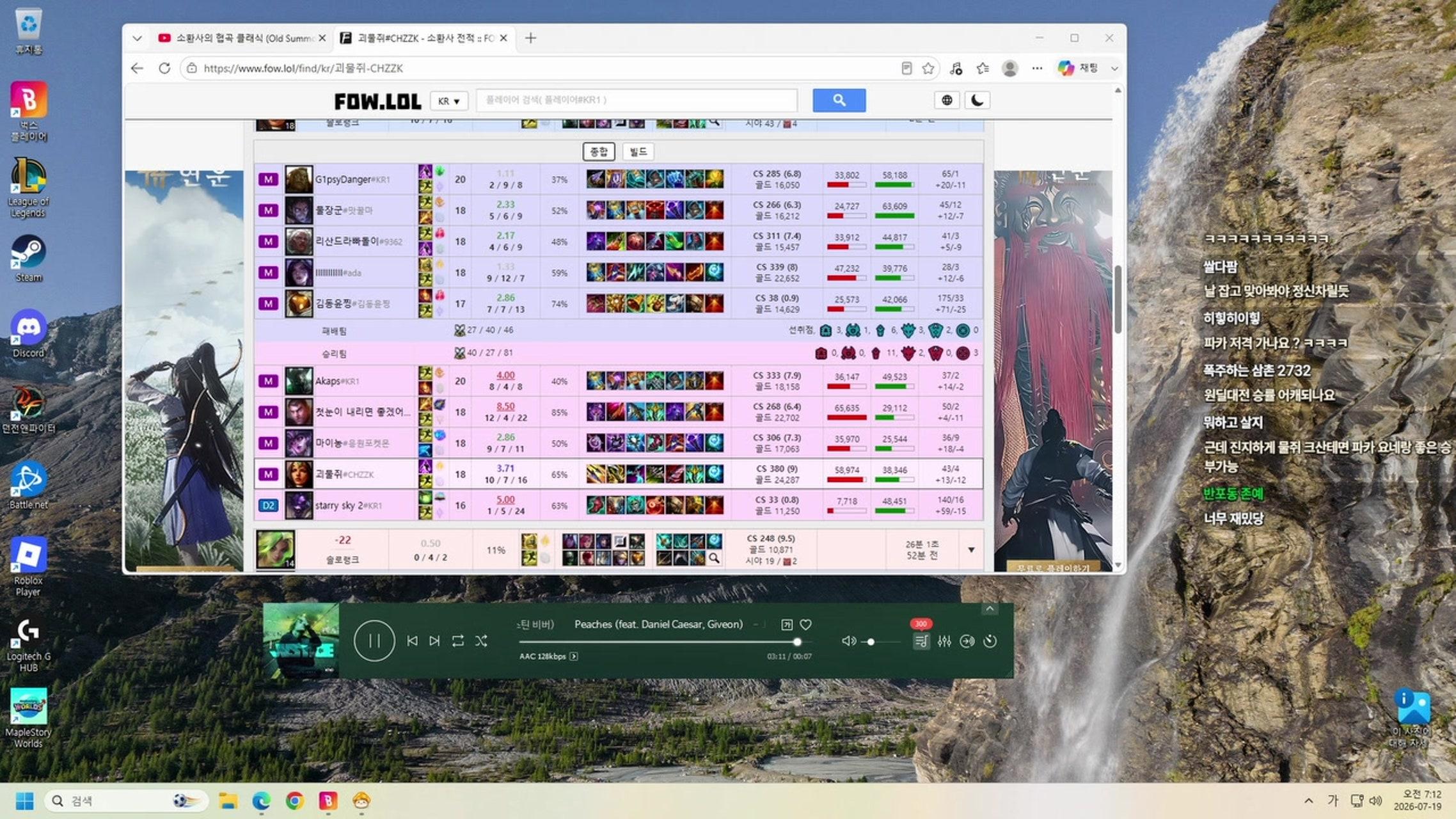This screenshot has height=819, width=1456.
Task: Open the equalizer icon in player
Action: tap(944, 641)
